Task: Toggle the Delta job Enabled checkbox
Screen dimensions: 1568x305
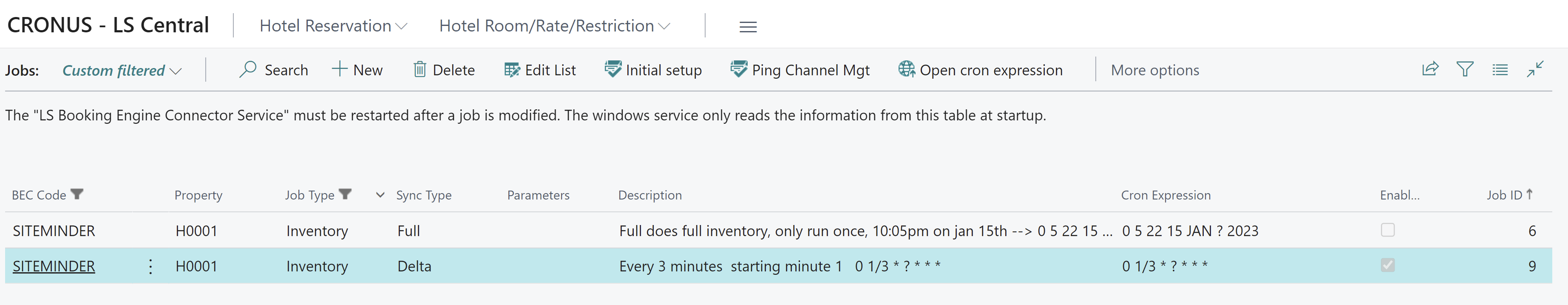Action: 1387,265
